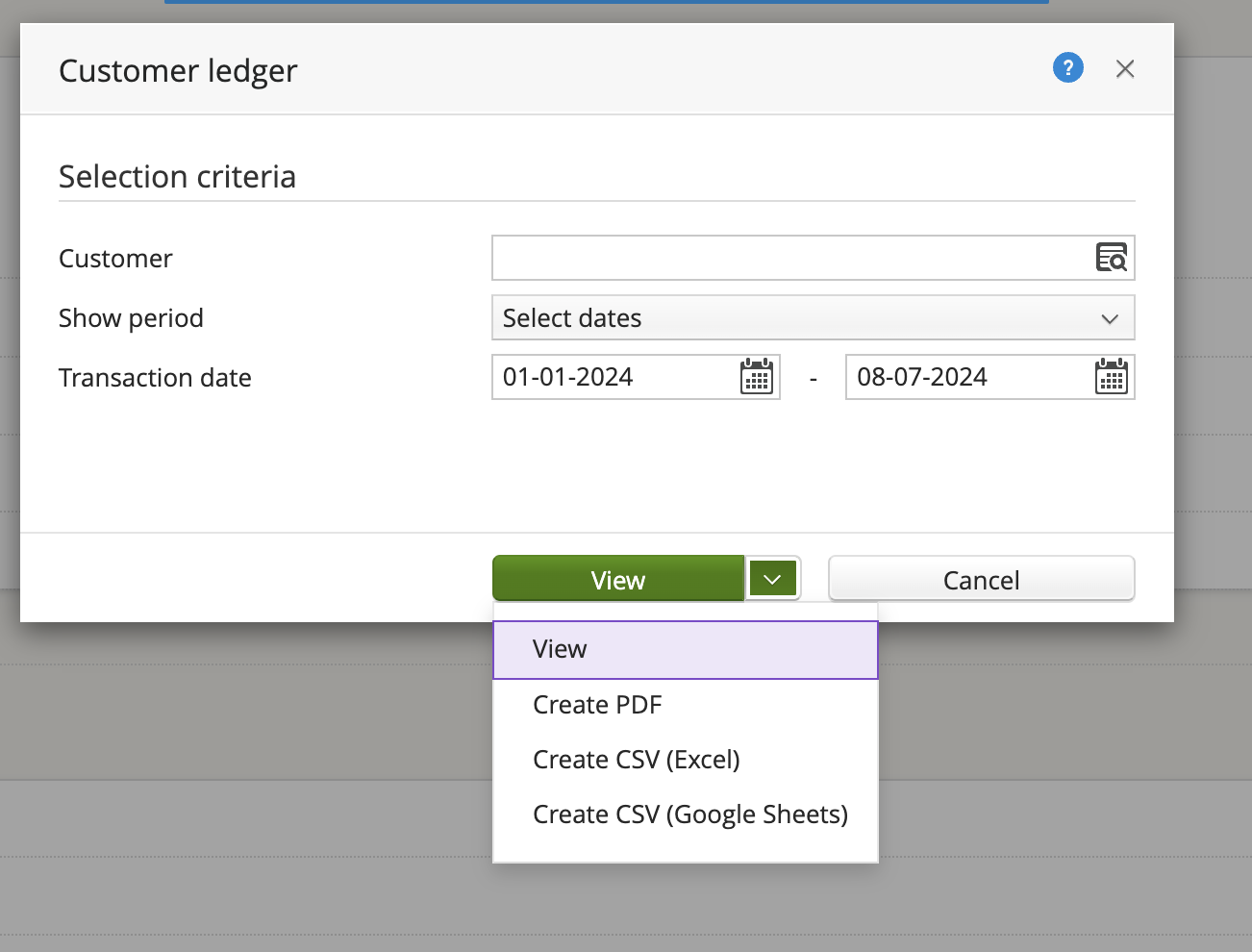The height and width of the screenshot is (952, 1252).
Task: Click the Cancel button
Action: click(x=980, y=578)
